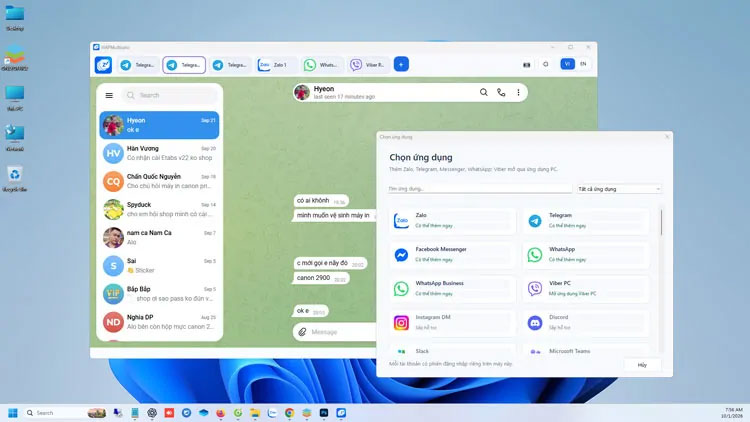Click the Discord icon in the app chooser
750x422 pixels.
point(535,322)
